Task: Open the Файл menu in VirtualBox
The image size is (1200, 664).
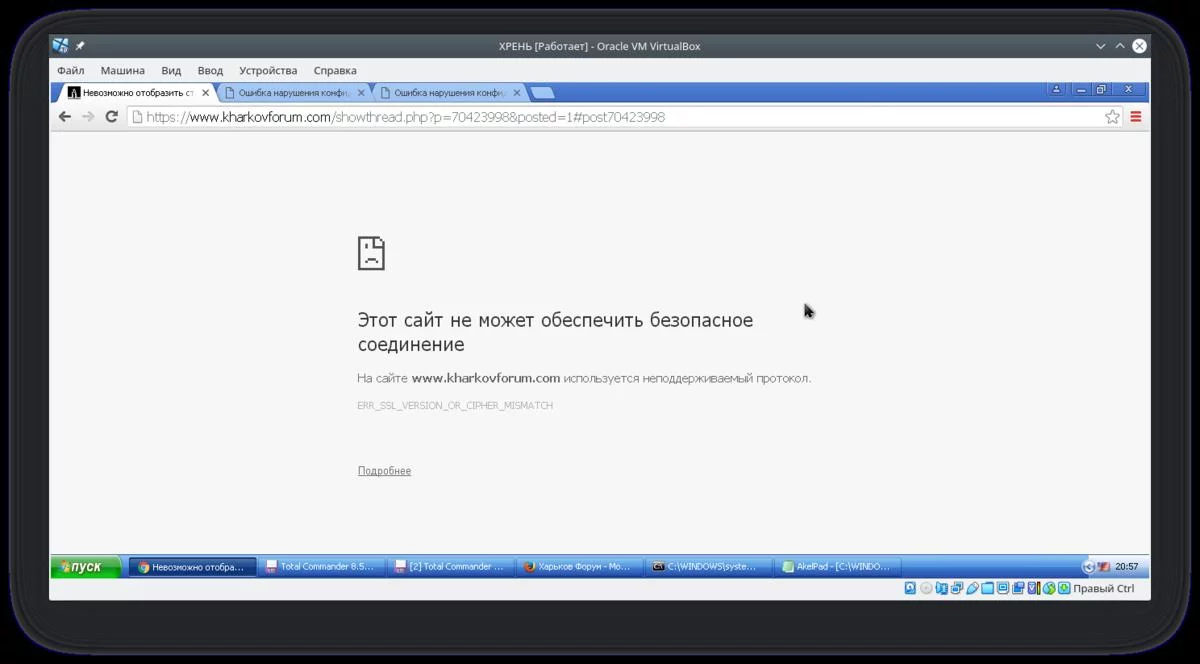Action: (x=70, y=71)
